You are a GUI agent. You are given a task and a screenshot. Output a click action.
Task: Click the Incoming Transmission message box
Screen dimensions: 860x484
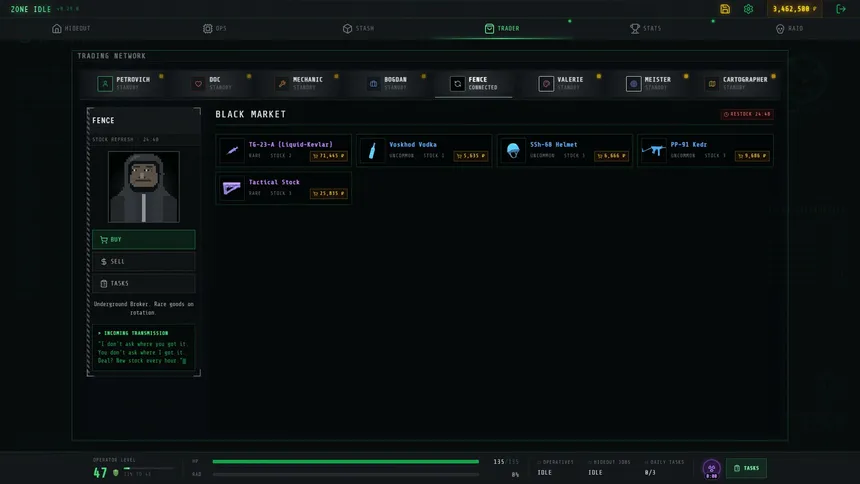(x=144, y=347)
